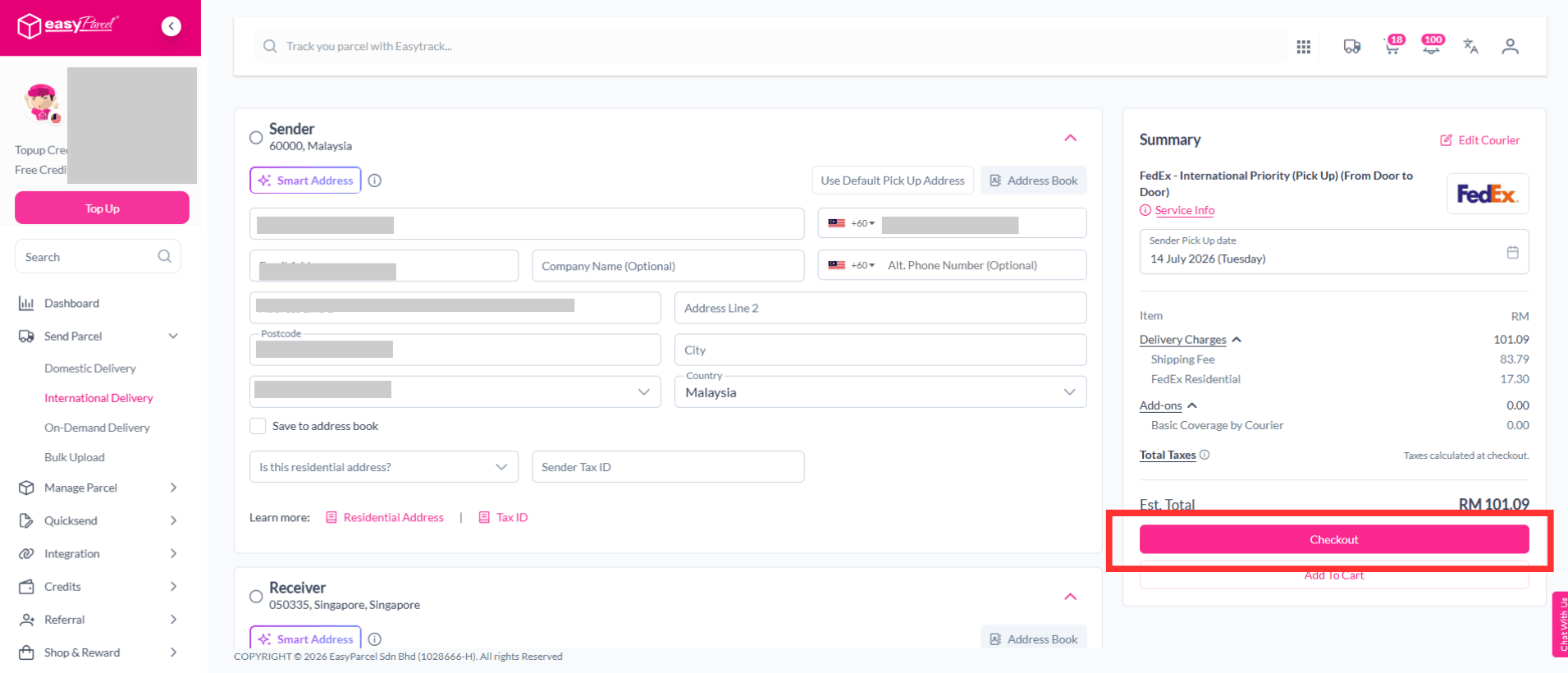Open the shopping cart with 18 items

point(1392,46)
